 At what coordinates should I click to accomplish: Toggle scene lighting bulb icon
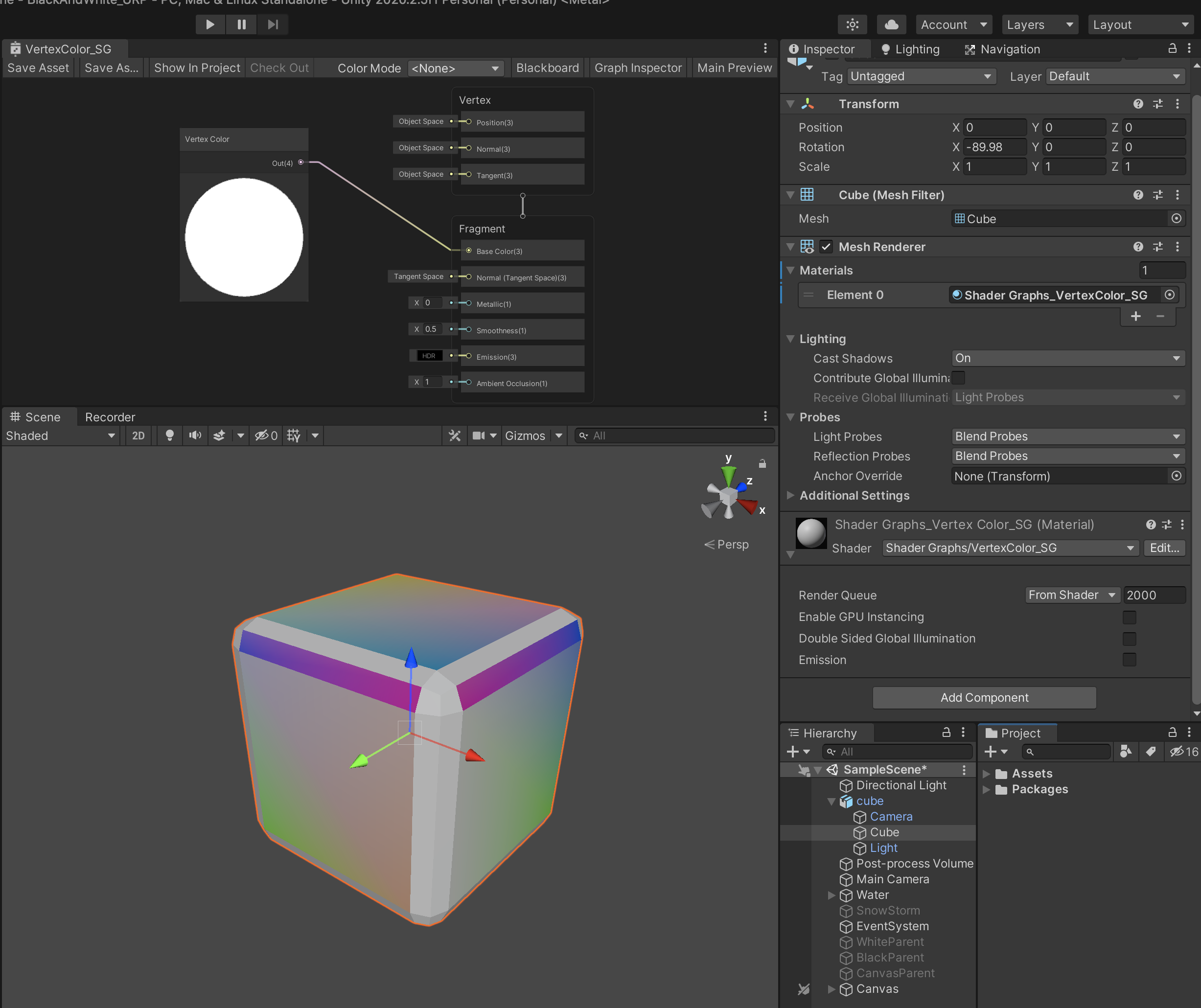tap(169, 435)
